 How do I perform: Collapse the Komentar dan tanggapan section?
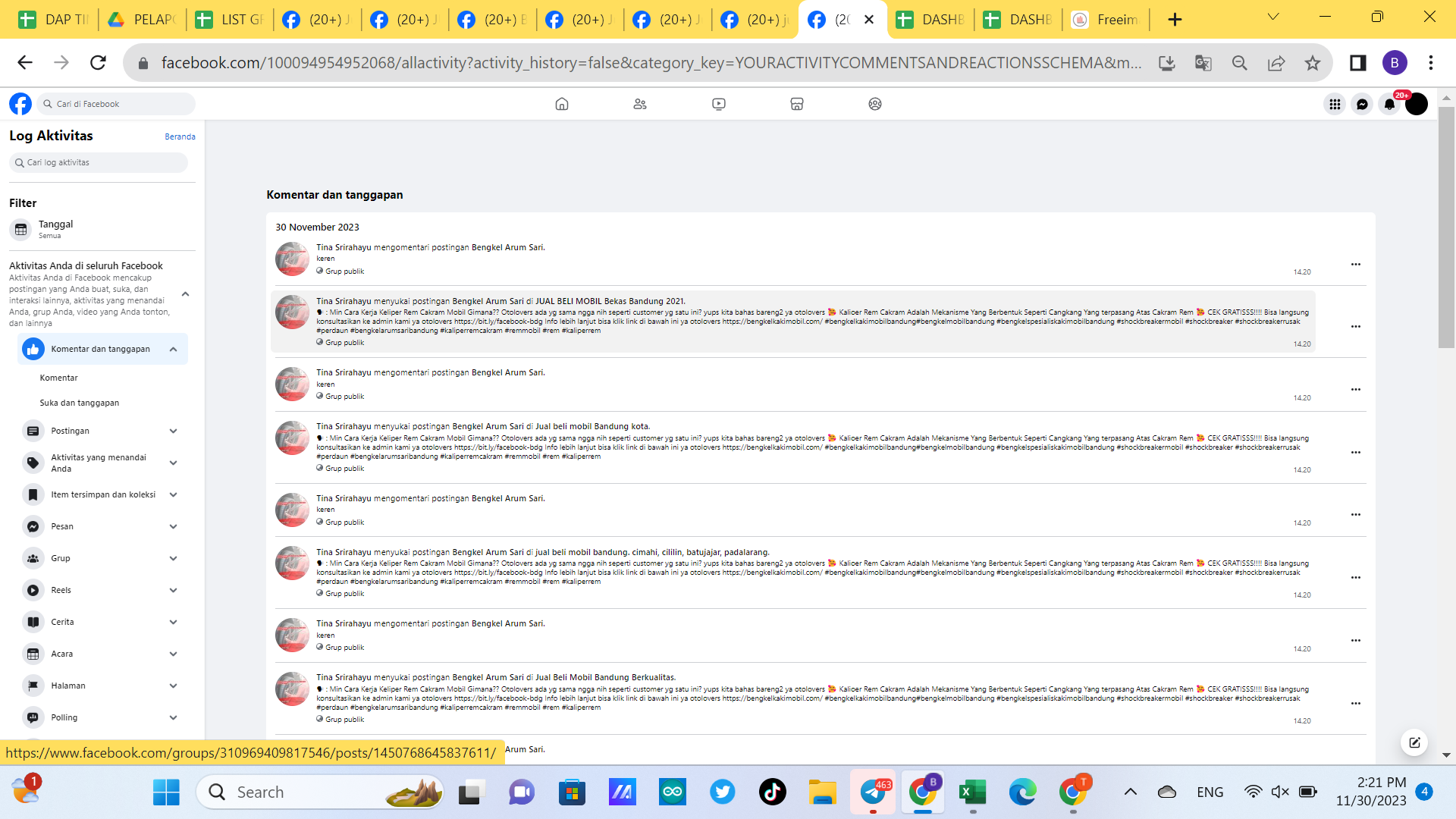pos(173,349)
